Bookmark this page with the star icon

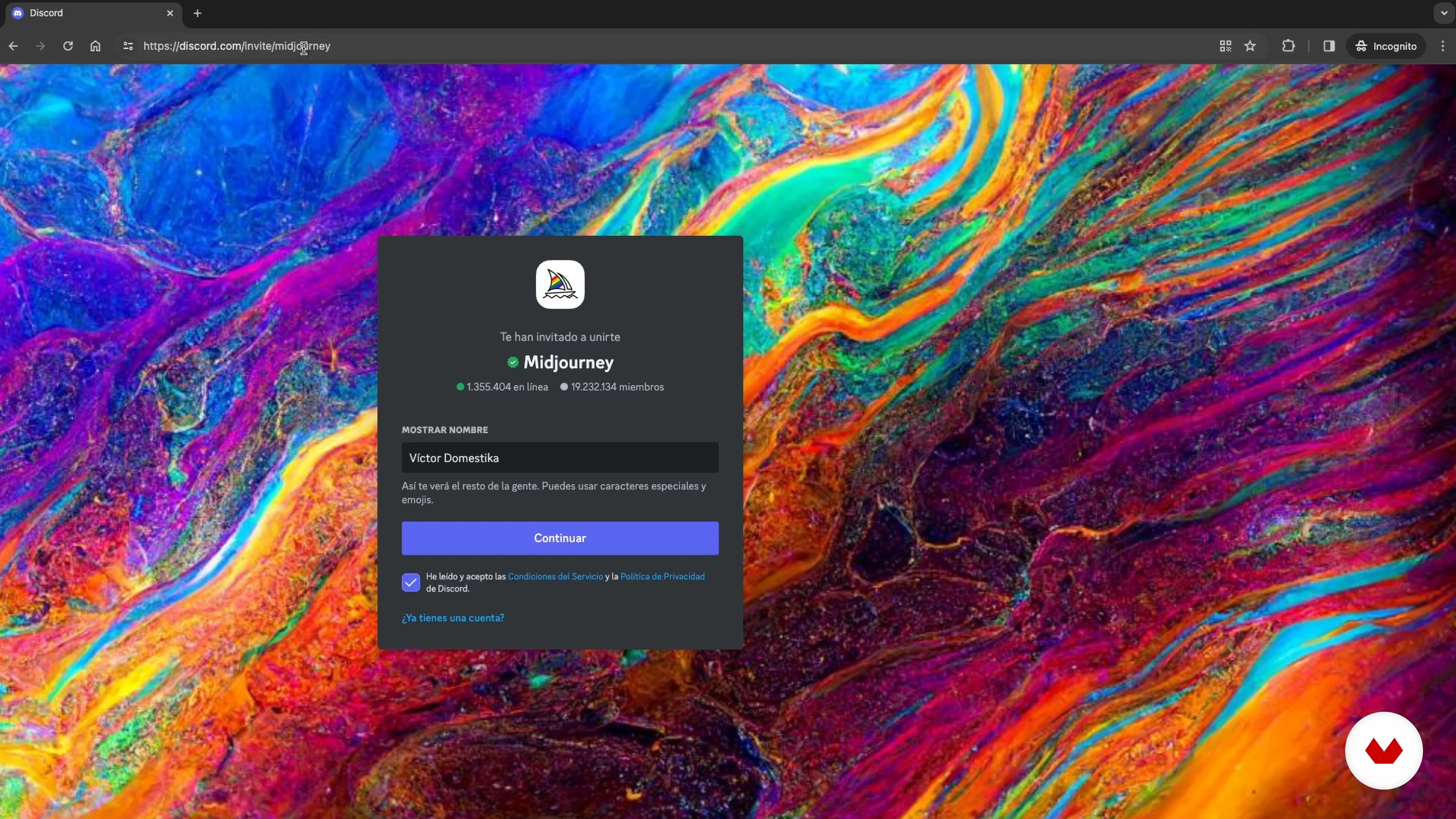pyautogui.click(x=1250, y=46)
